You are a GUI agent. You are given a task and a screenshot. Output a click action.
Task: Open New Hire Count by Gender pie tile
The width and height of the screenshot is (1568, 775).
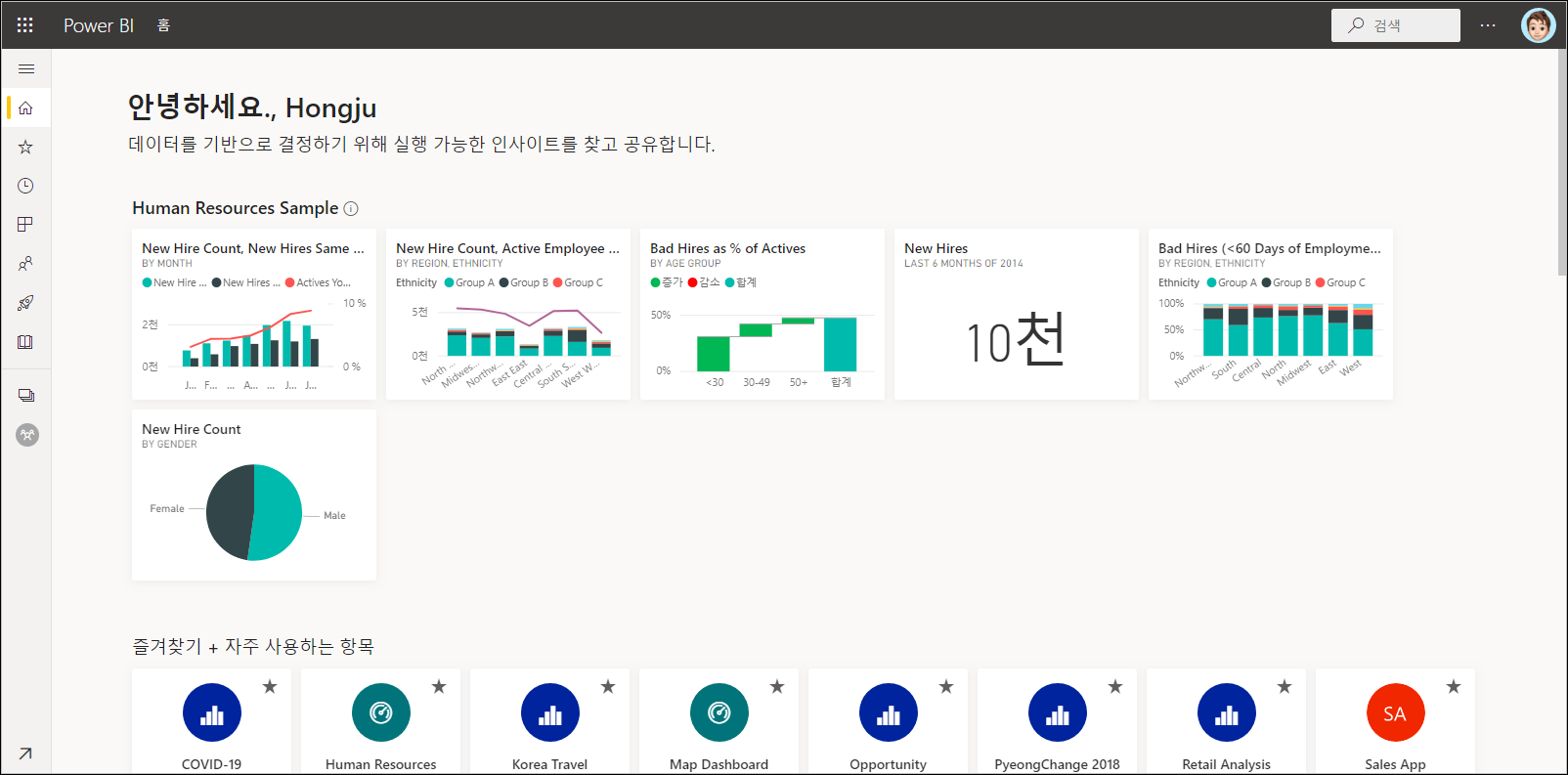click(254, 495)
